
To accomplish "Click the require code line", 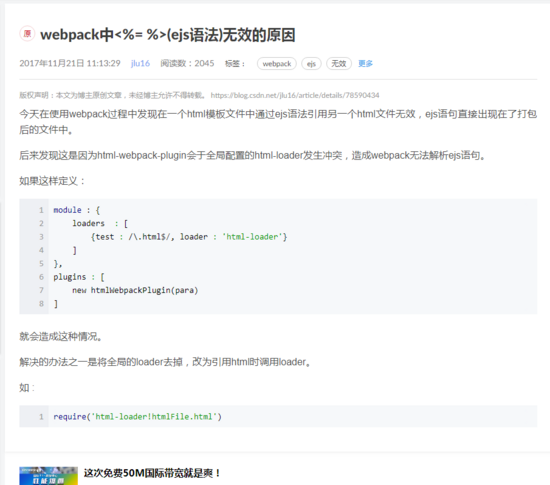I will [x=138, y=417].
